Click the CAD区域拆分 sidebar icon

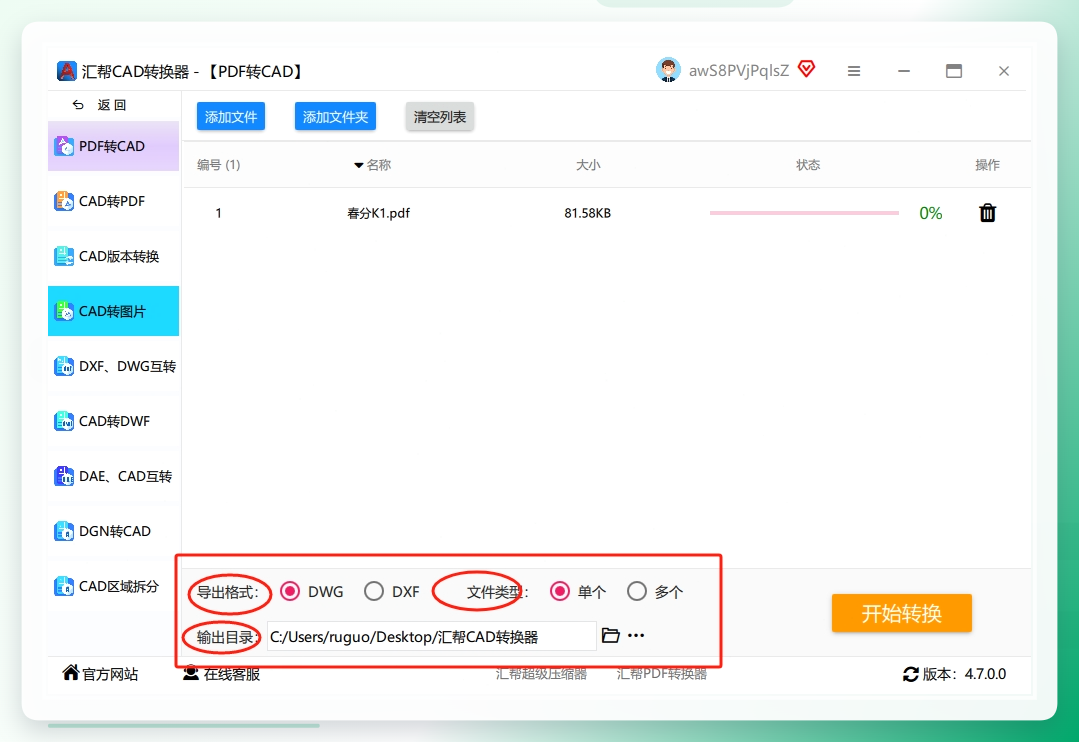tap(64, 586)
